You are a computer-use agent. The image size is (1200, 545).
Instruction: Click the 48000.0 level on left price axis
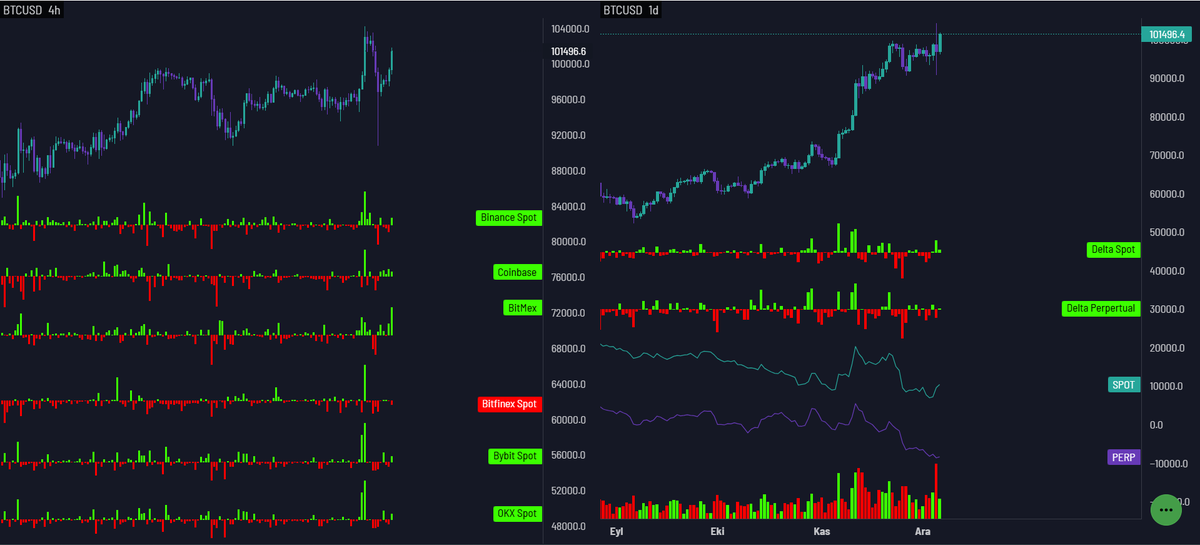pyautogui.click(x=570, y=527)
